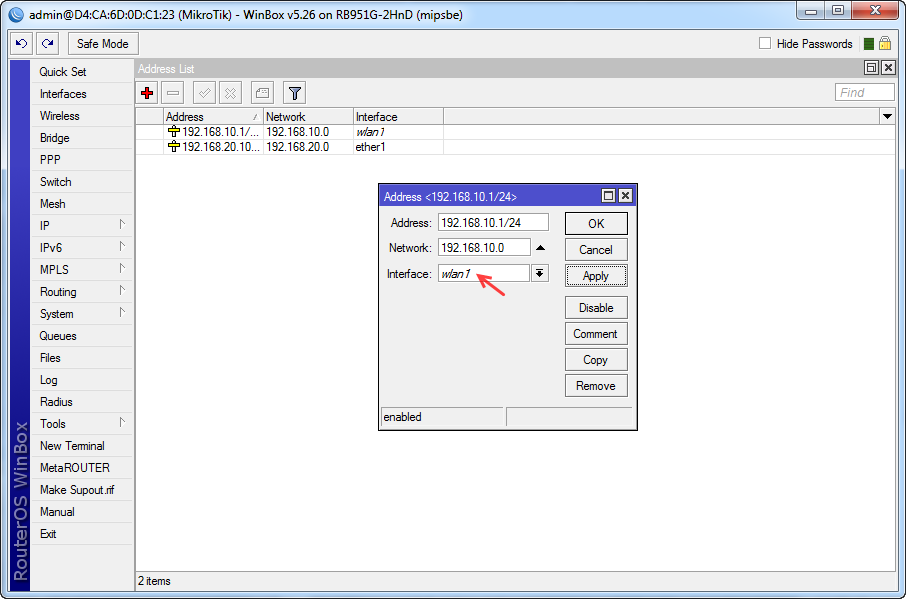Click yellow address icon of 192.168.10.1 row

[x=173, y=132]
